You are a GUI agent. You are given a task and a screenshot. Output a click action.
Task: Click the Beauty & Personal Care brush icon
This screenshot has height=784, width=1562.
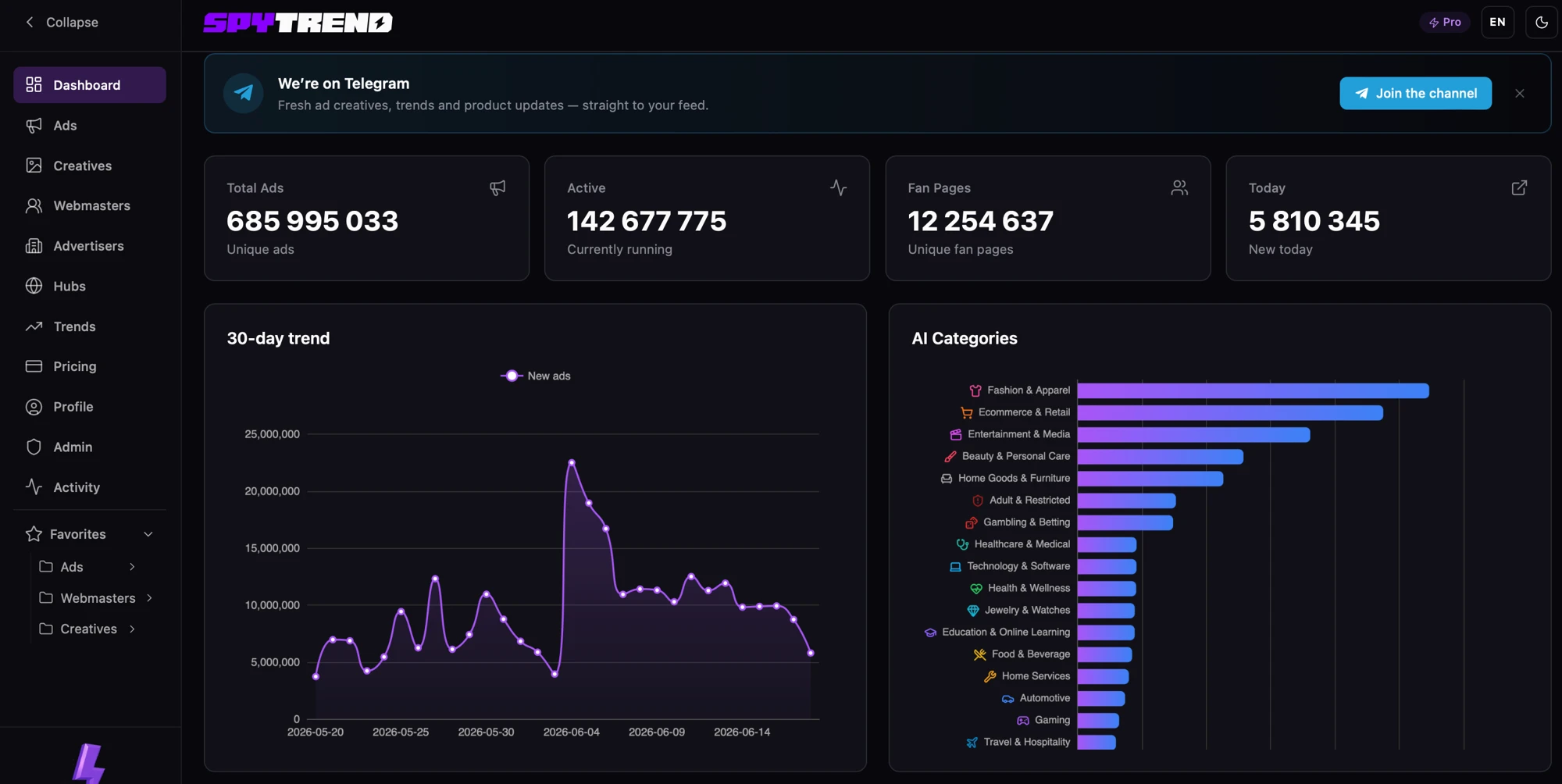point(950,456)
